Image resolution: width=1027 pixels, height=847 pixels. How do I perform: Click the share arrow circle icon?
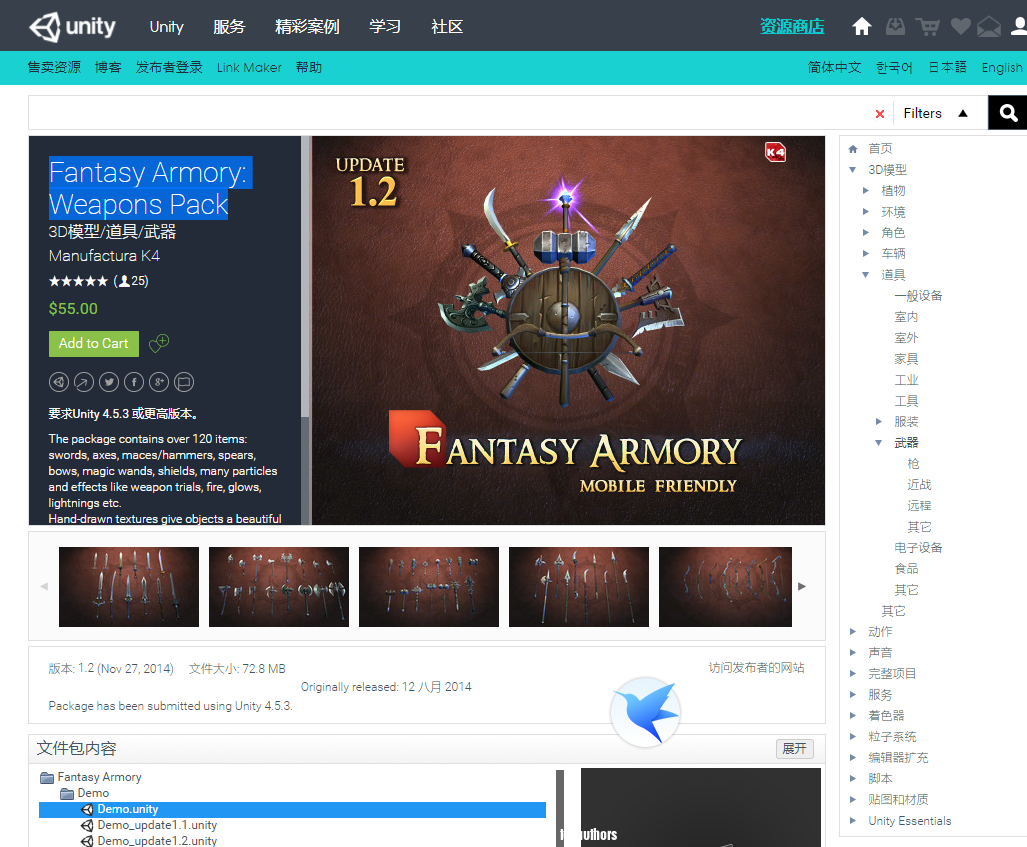click(84, 382)
